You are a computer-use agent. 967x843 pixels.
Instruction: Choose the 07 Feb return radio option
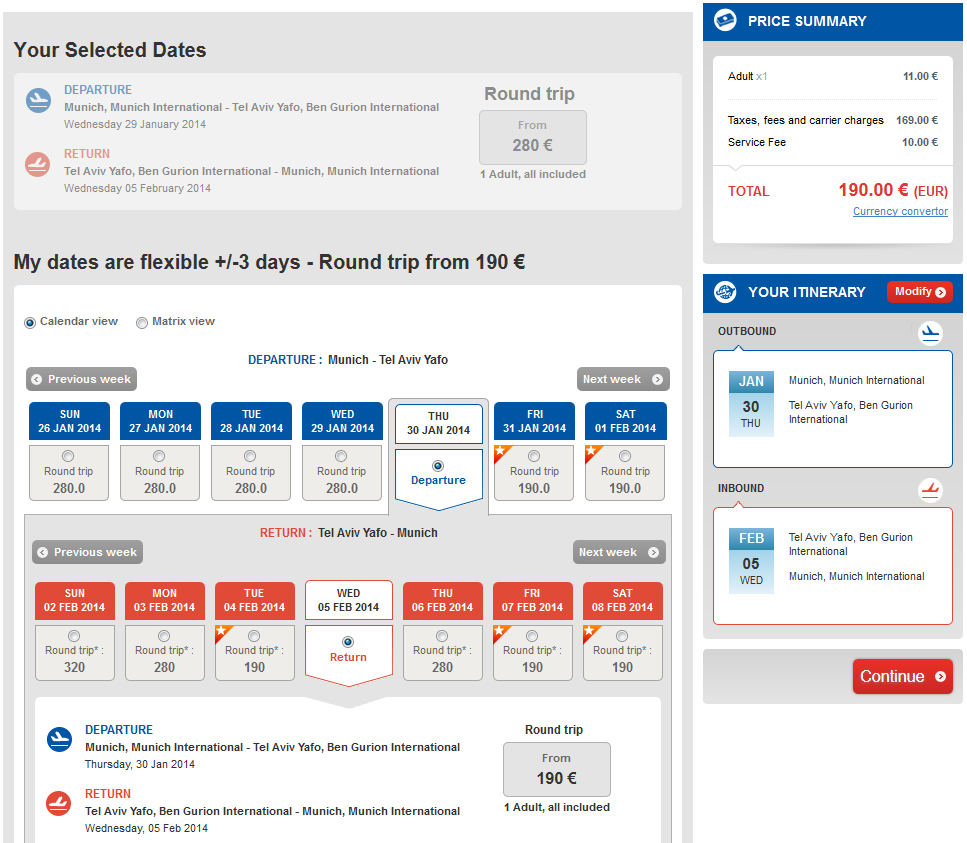pyautogui.click(x=532, y=636)
